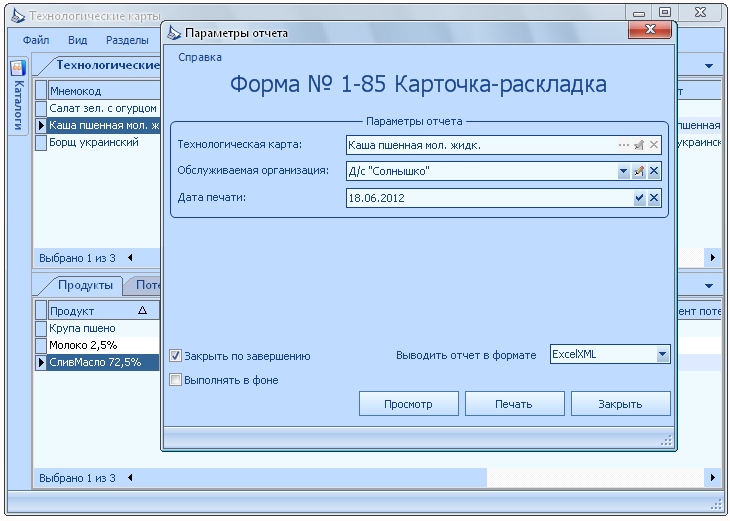The width and height of the screenshot is (730, 521).
Task: Open the ExcelXML output format dropdown
Action: (662, 354)
